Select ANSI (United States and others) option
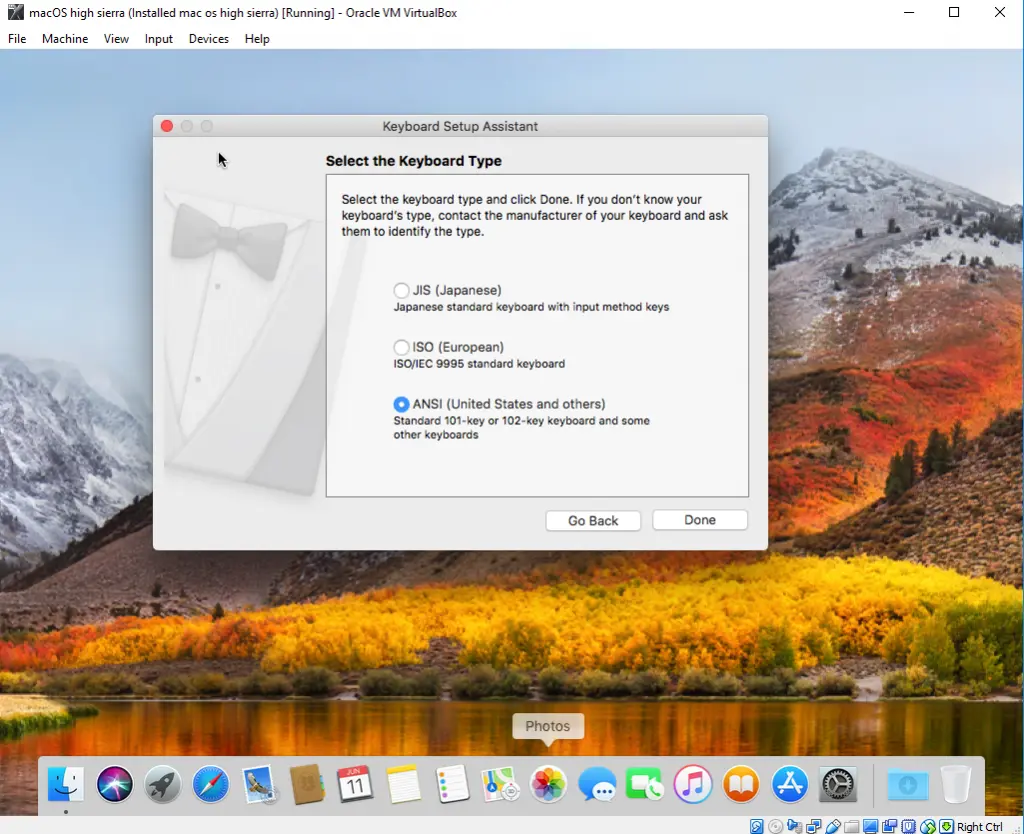The height and width of the screenshot is (834, 1024). click(x=401, y=404)
